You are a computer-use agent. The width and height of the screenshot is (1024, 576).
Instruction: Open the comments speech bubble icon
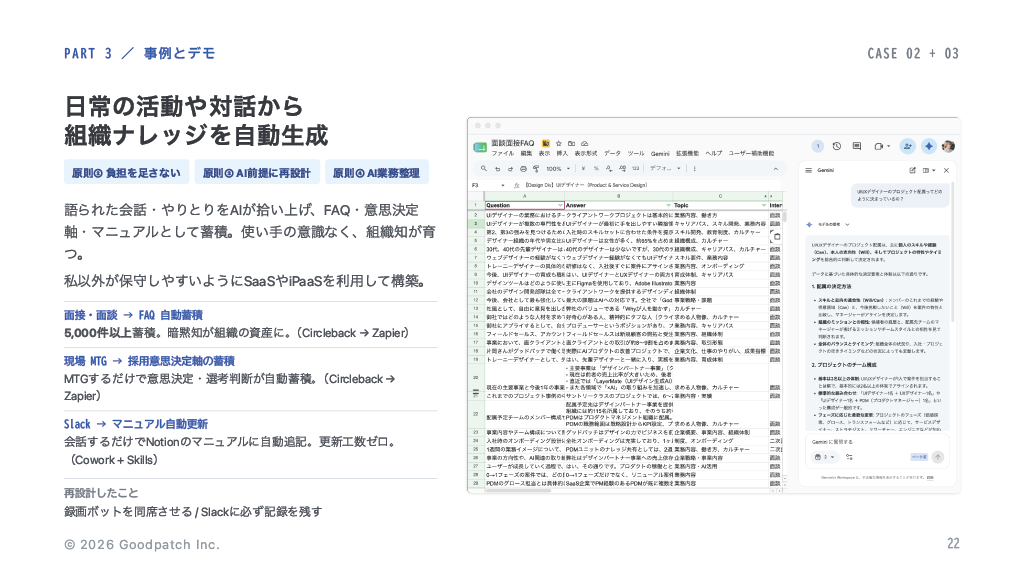tap(857, 146)
